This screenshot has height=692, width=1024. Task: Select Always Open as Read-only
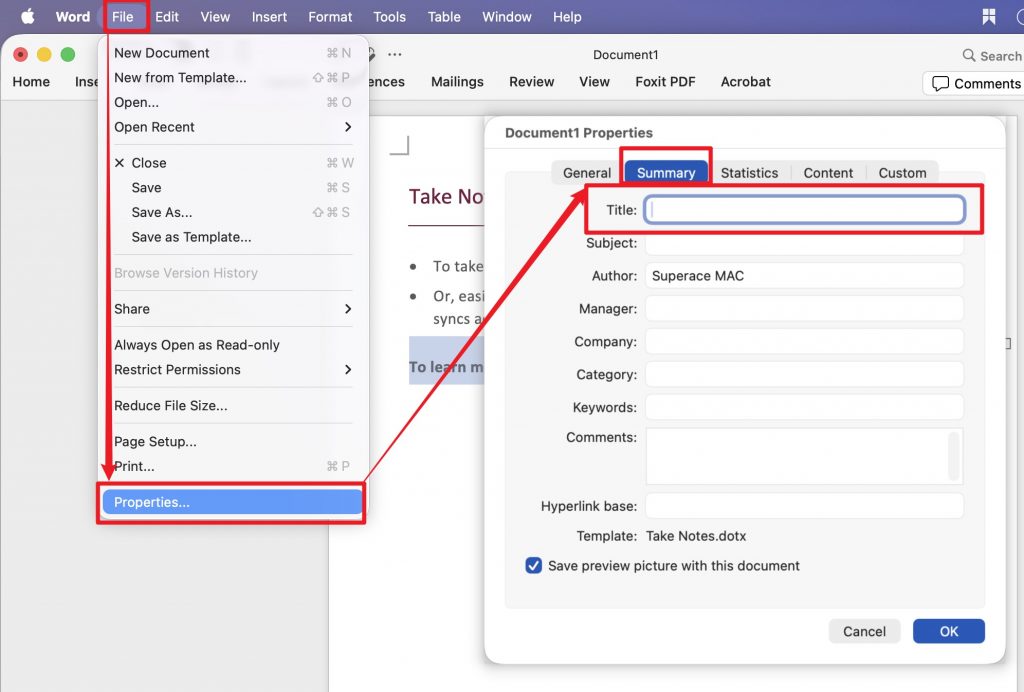point(232,345)
